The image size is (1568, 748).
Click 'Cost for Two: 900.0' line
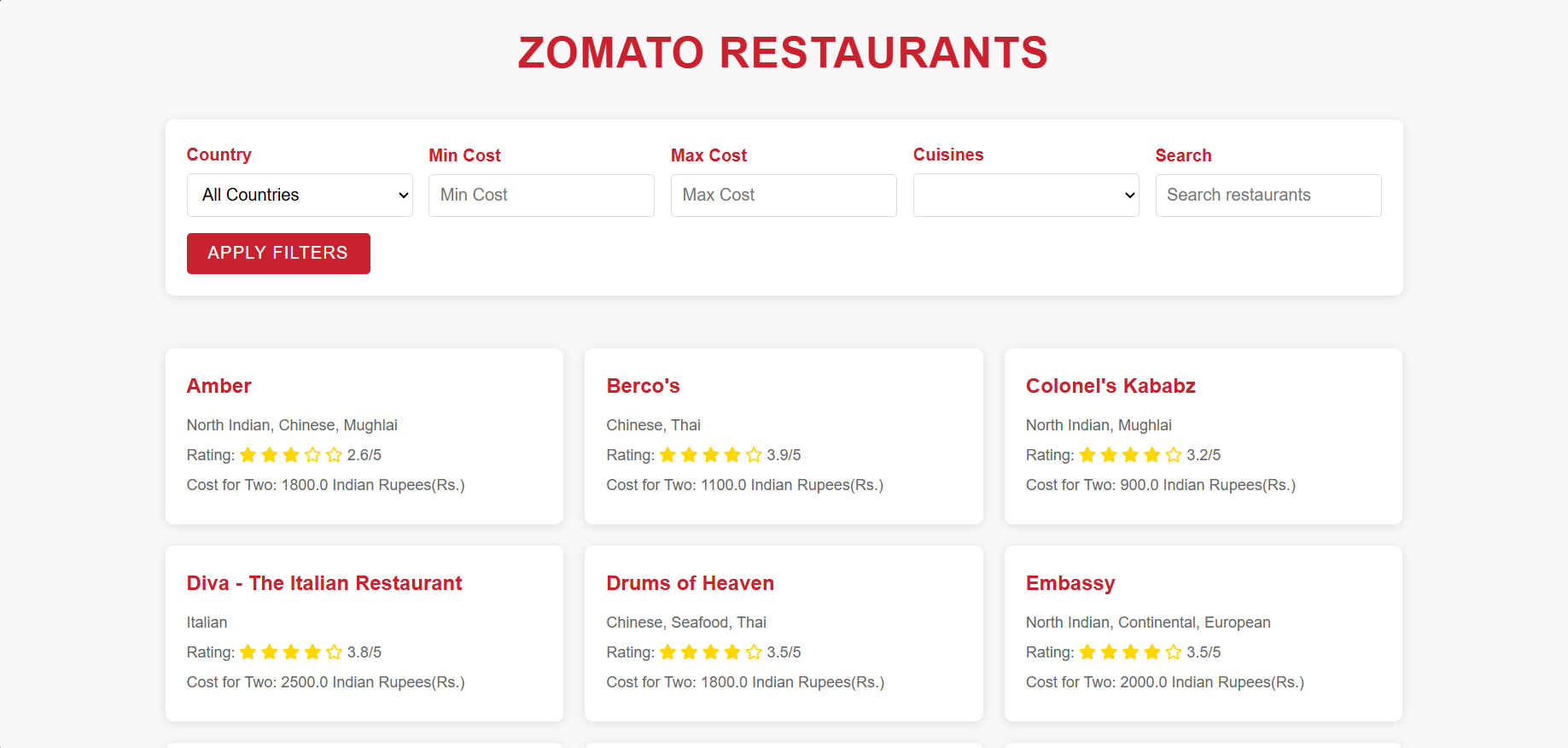click(x=1161, y=485)
